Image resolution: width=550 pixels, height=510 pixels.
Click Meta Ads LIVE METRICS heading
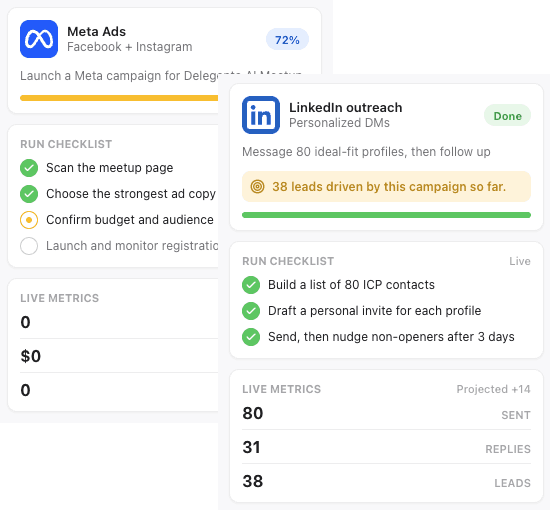pyautogui.click(x=60, y=298)
